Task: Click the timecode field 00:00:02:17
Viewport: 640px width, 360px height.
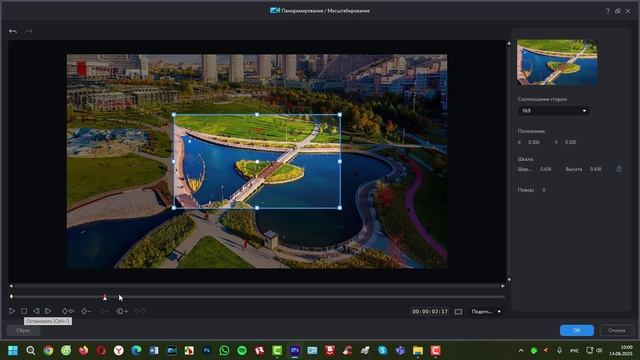Action: coord(430,311)
